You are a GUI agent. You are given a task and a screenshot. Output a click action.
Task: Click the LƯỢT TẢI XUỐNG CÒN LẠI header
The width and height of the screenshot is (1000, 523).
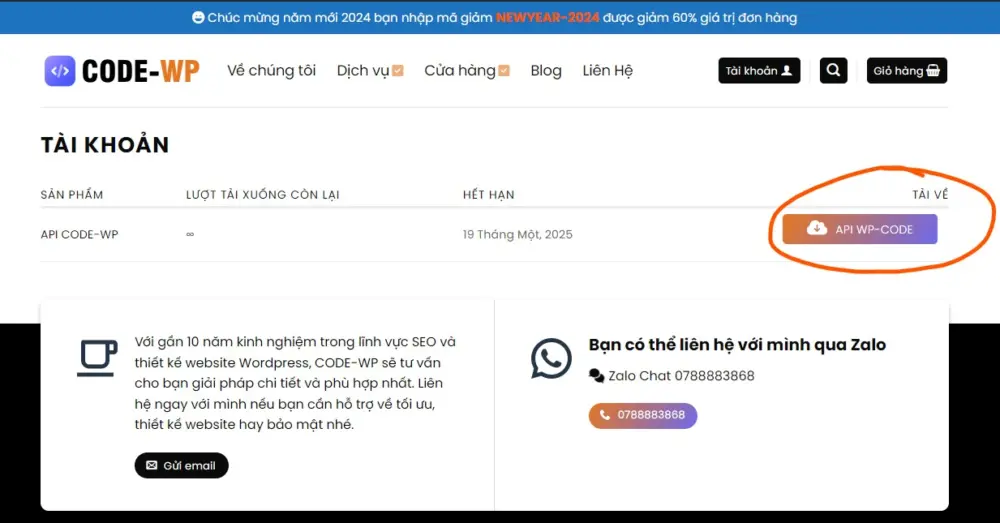[x=263, y=195]
